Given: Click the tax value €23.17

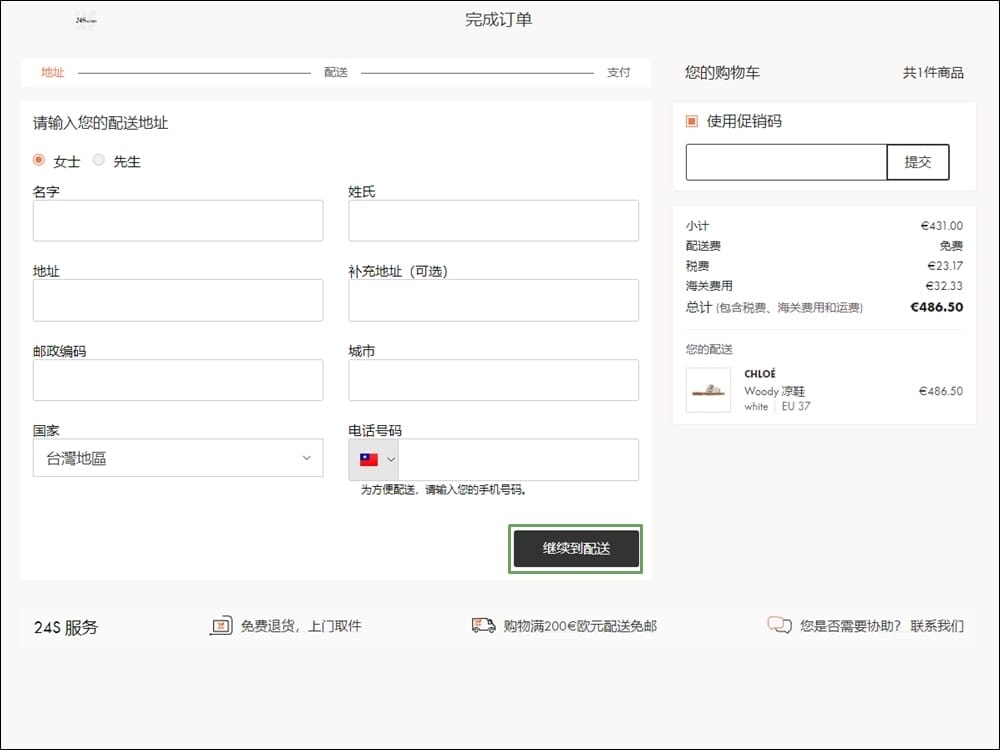Looking at the screenshot, I should pos(945,265).
